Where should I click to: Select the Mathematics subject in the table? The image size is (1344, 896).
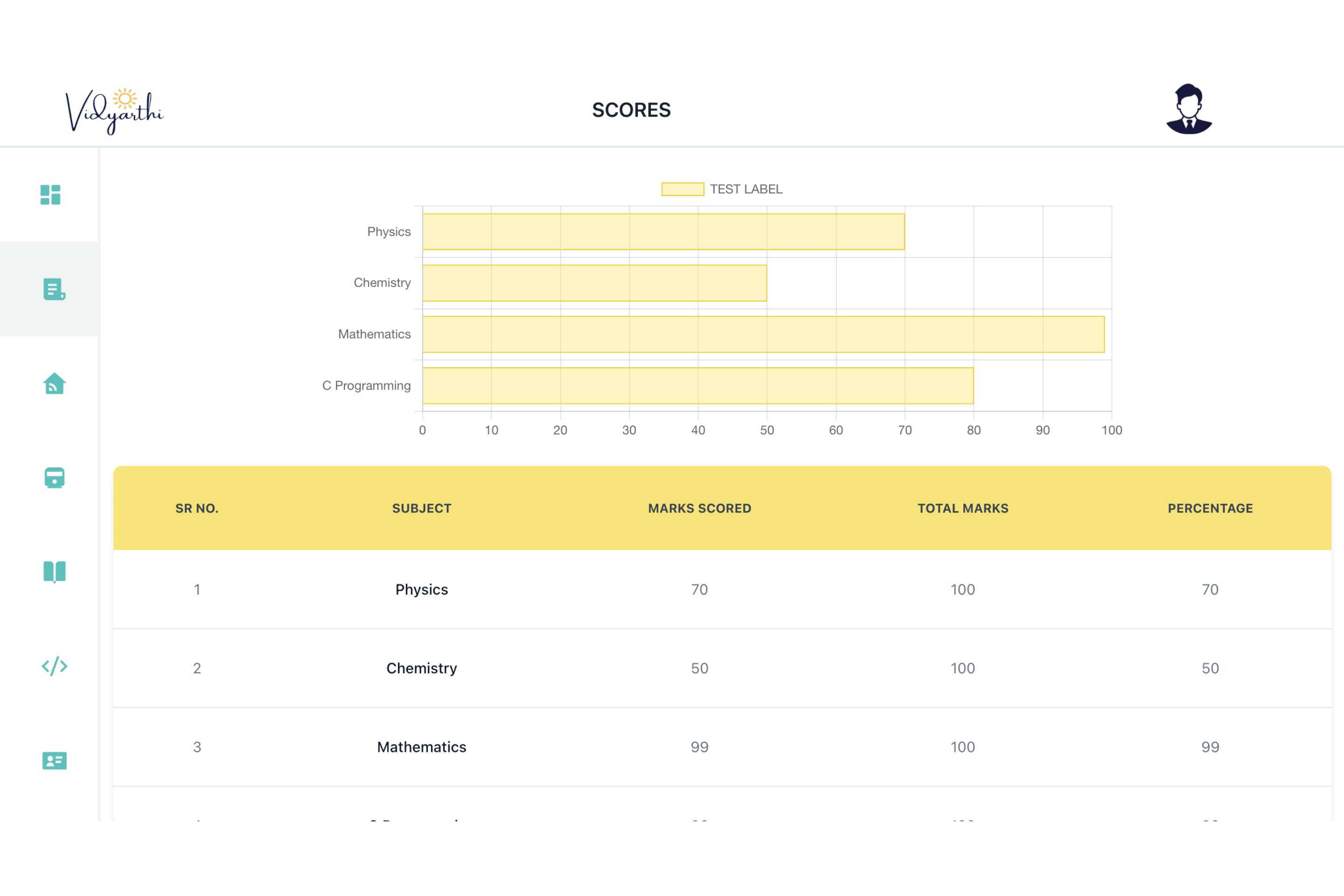tap(422, 747)
